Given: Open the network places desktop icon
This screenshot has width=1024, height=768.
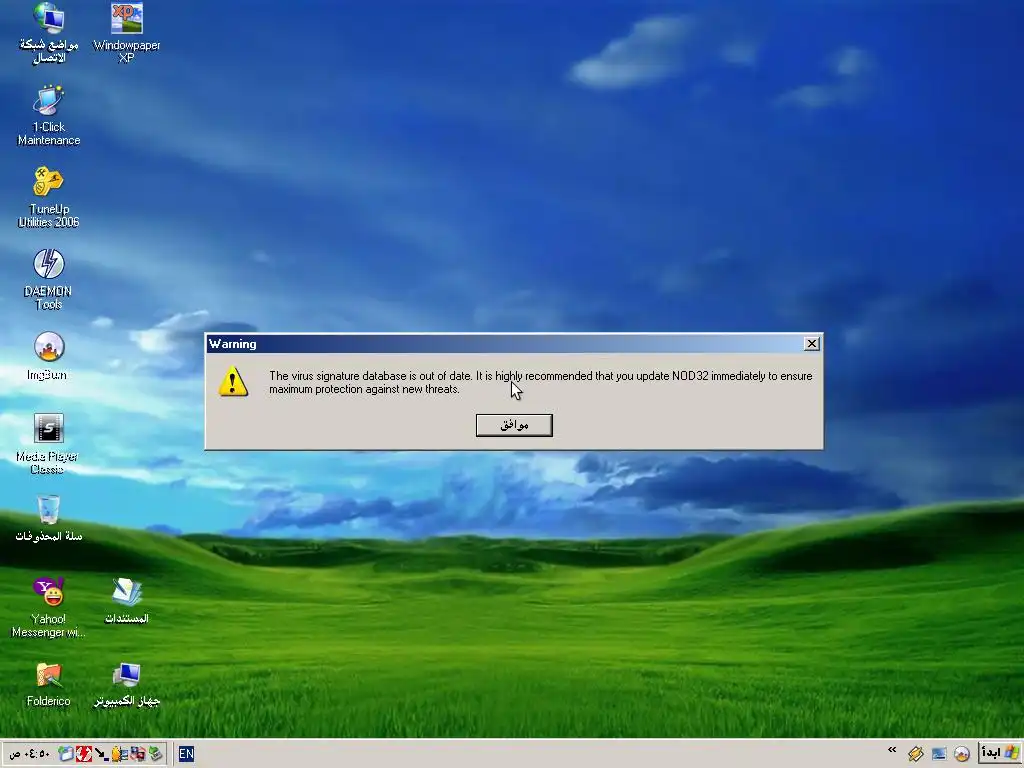Looking at the screenshot, I should 48,33.
